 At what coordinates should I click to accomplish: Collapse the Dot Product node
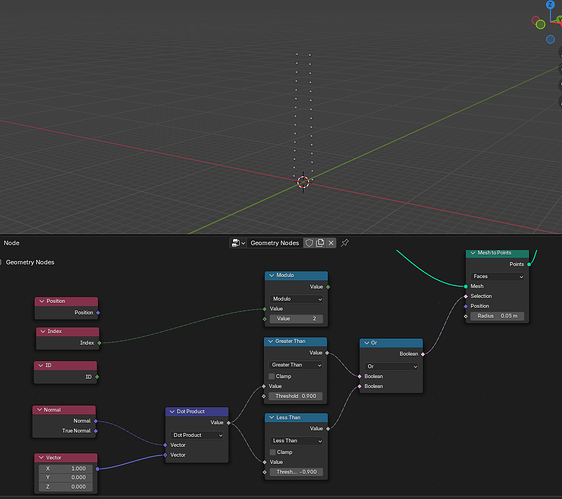coord(172,412)
